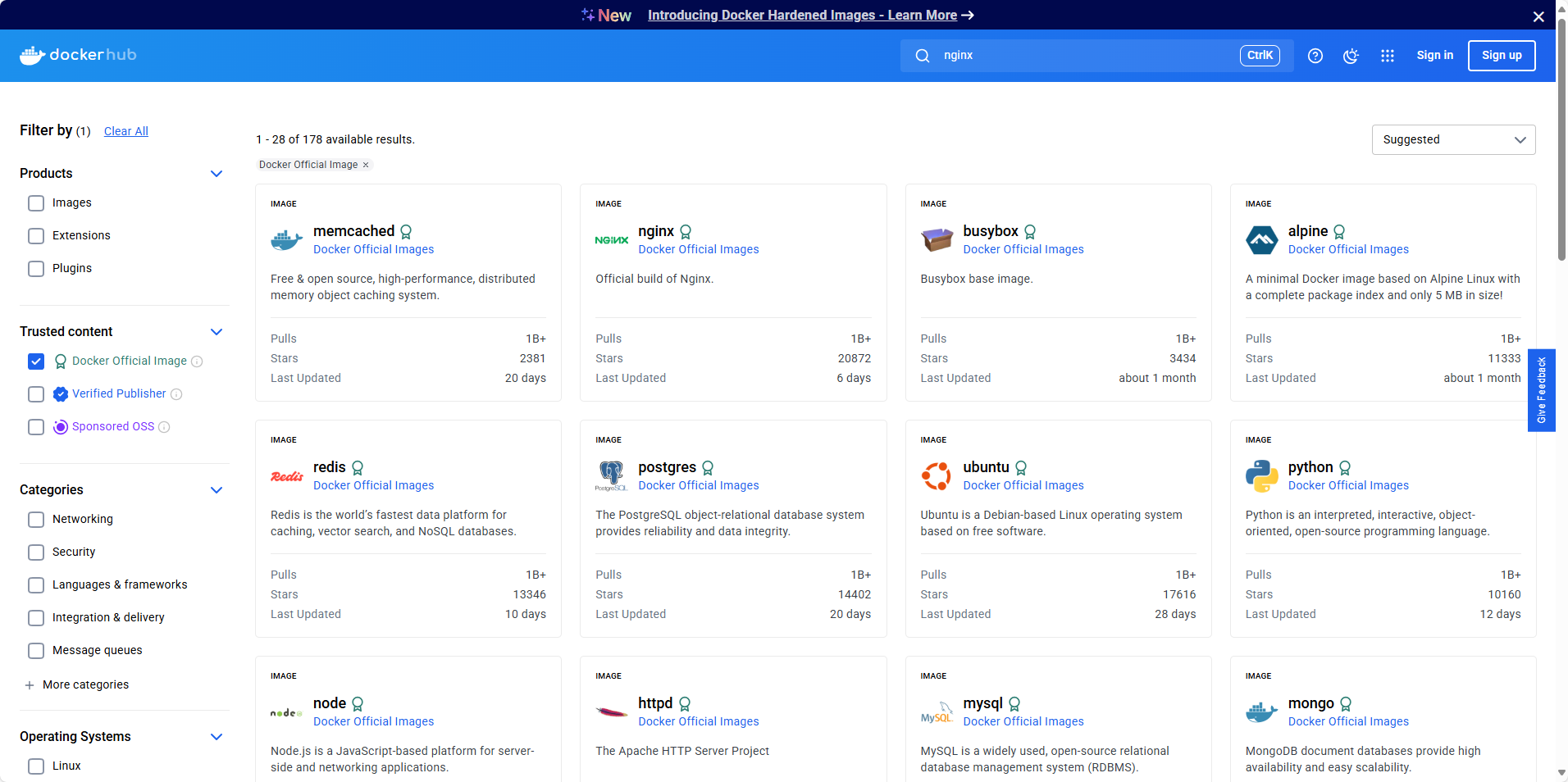Image resolution: width=1568 pixels, height=782 pixels.
Task: Click the Sign in link
Action: pyautogui.click(x=1434, y=55)
